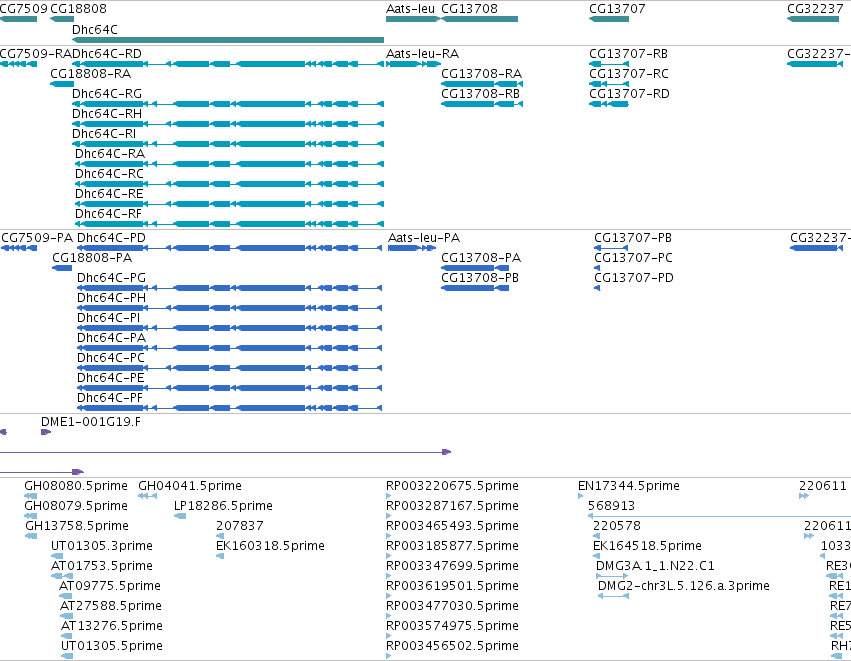Select transcript Dhc64C-RC
The image size is (851, 661).
229,184
